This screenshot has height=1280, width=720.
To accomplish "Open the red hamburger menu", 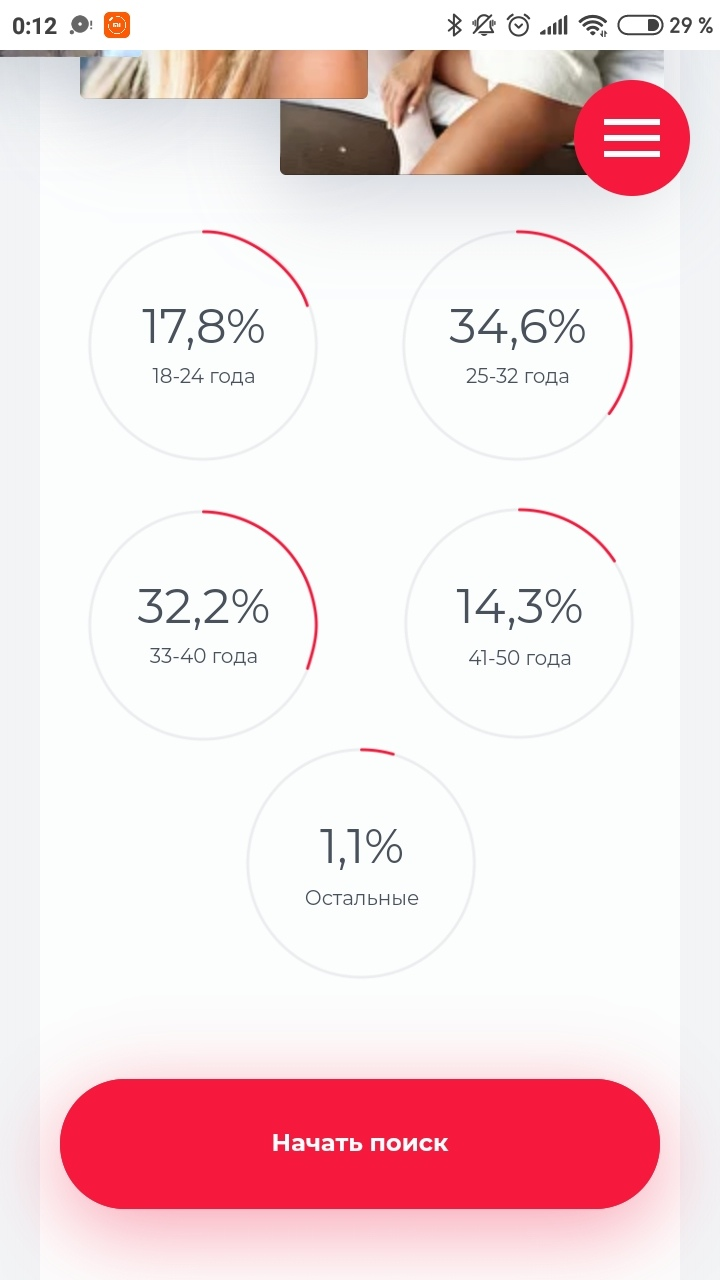I will pyautogui.click(x=632, y=138).
